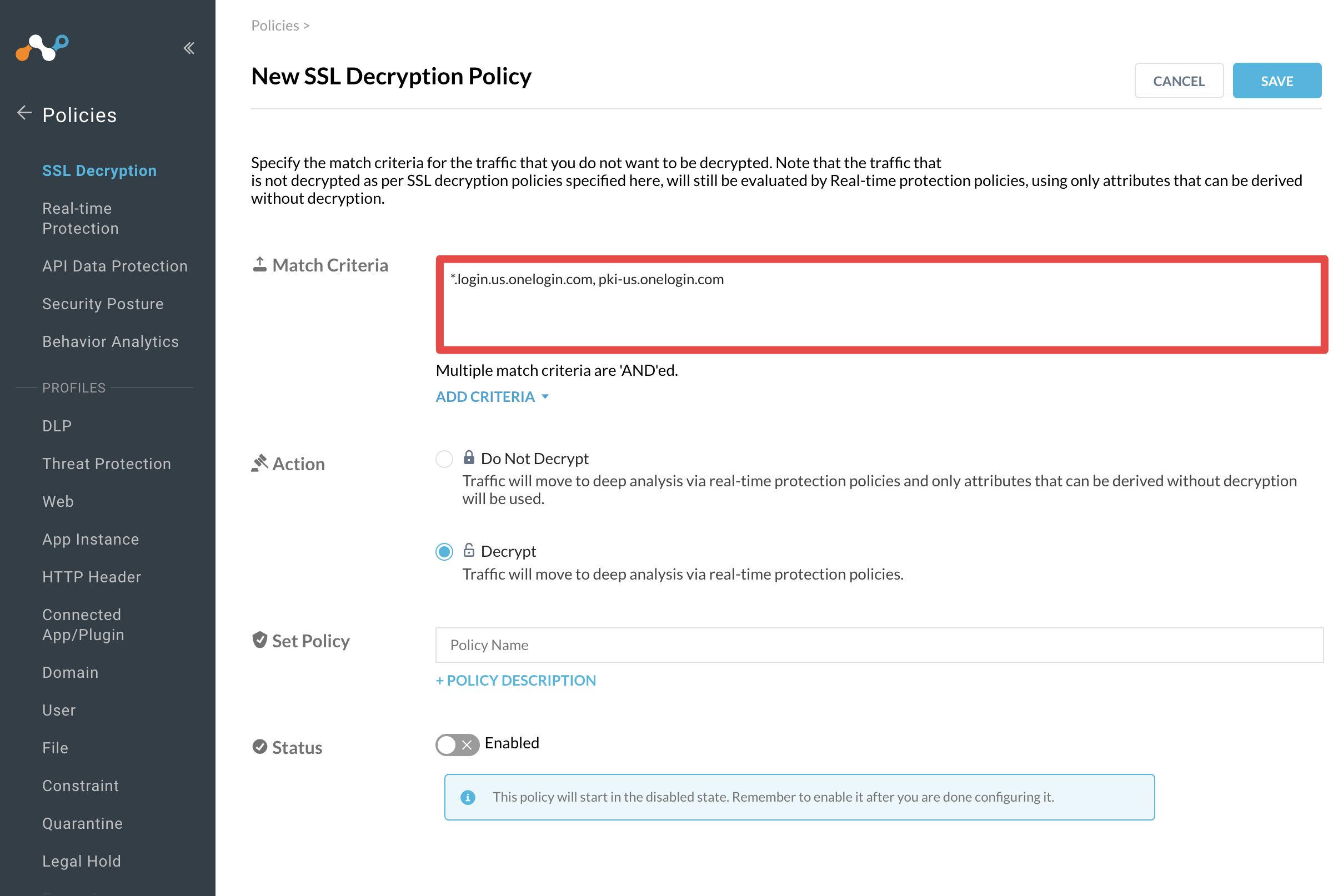Click the back arrow beside Policies
This screenshot has width=1333, height=896.
(x=24, y=113)
